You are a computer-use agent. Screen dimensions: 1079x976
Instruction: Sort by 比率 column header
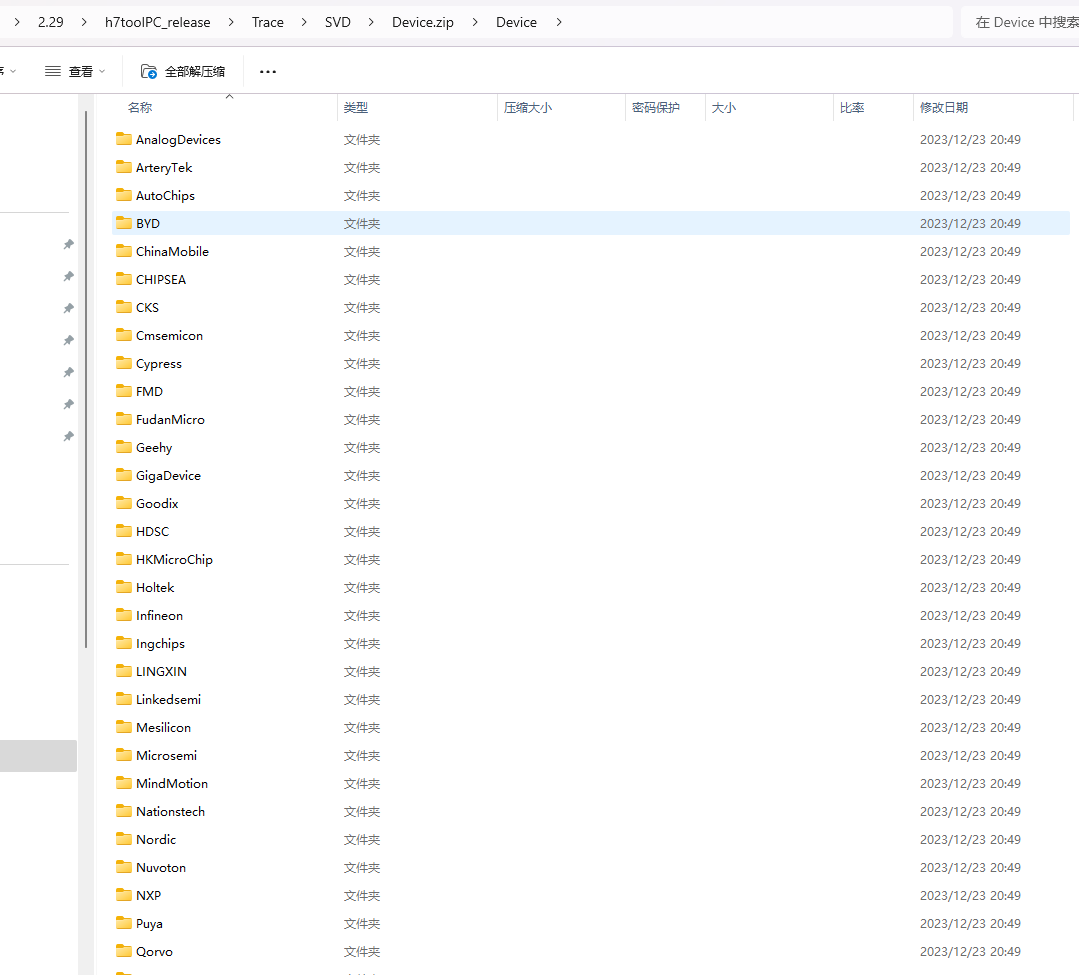coord(852,107)
